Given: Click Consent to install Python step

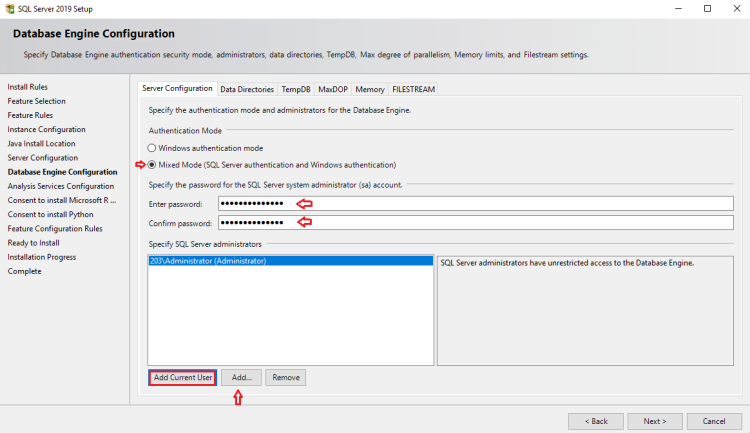Looking at the screenshot, I should point(50,214).
